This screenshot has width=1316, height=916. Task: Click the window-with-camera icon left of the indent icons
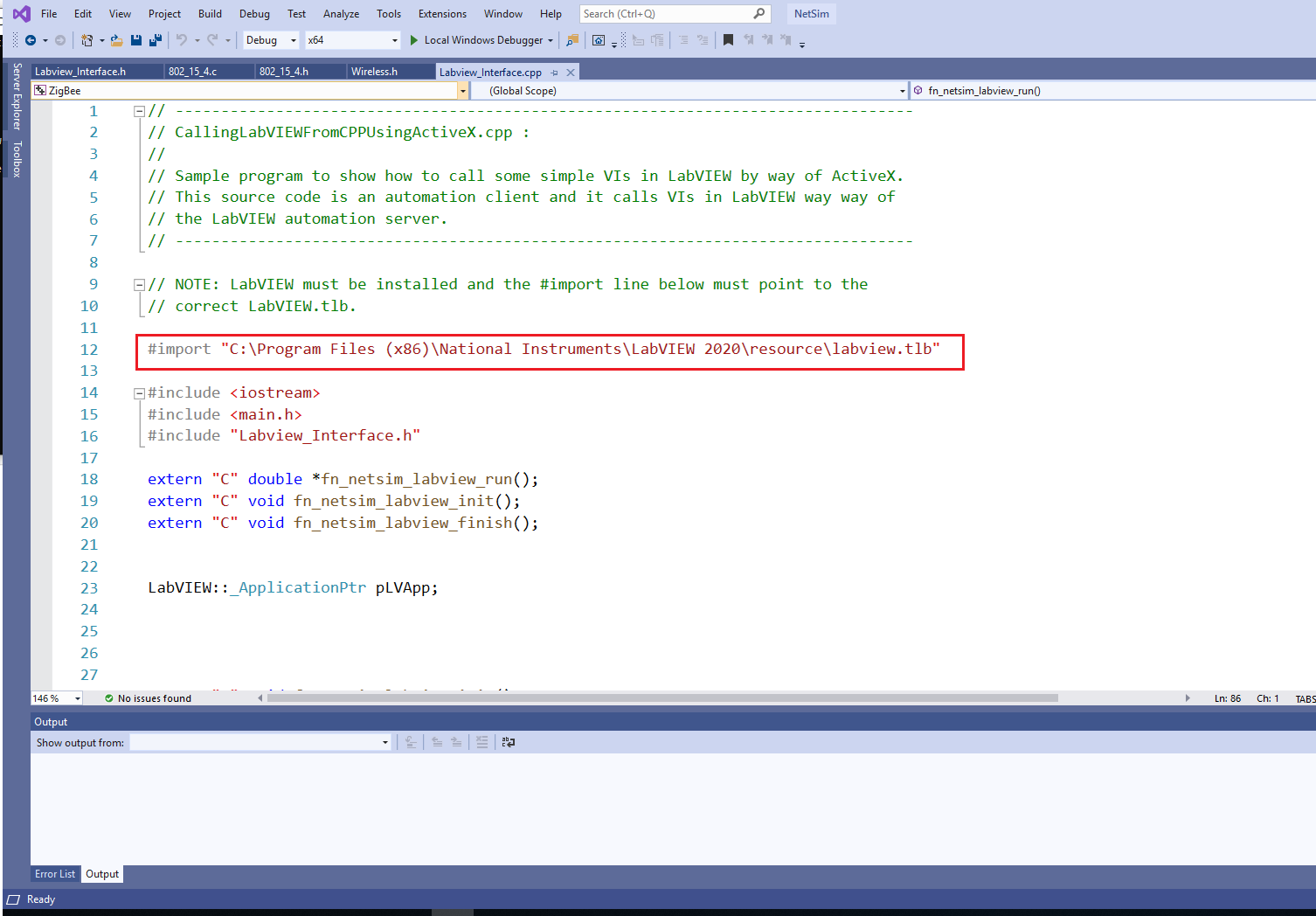[599, 40]
